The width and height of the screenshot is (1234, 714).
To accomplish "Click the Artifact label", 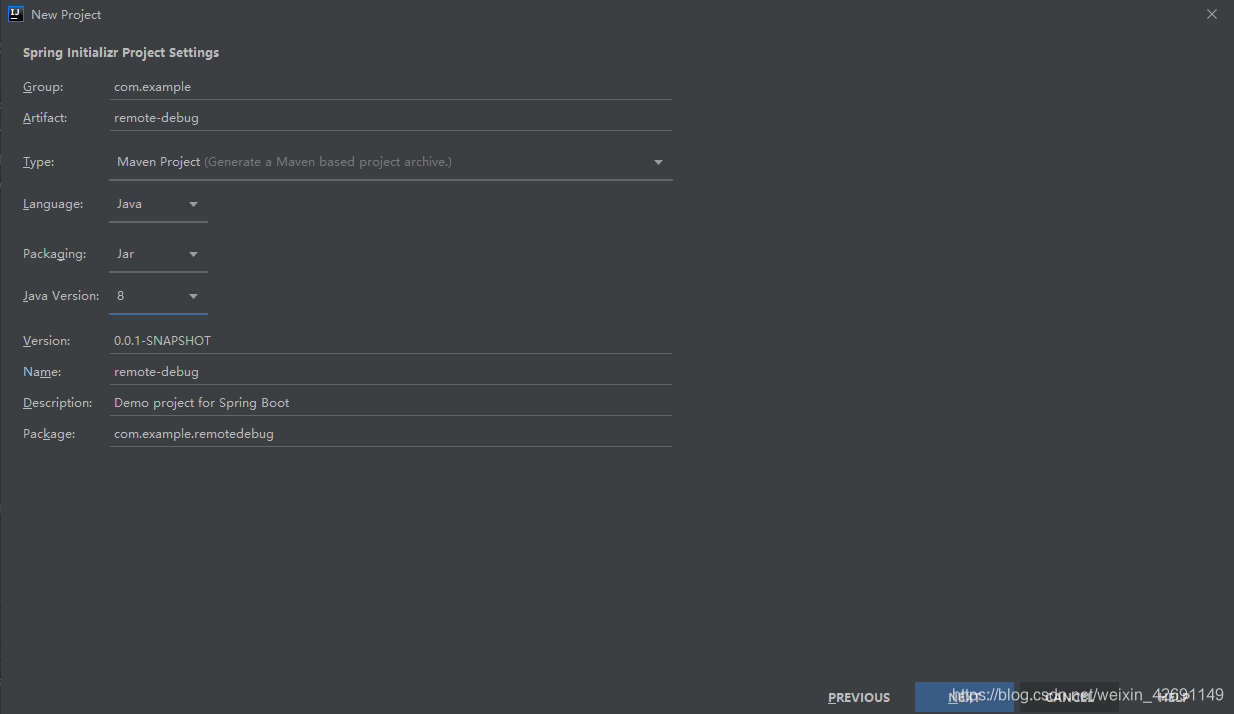I will pos(45,118).
